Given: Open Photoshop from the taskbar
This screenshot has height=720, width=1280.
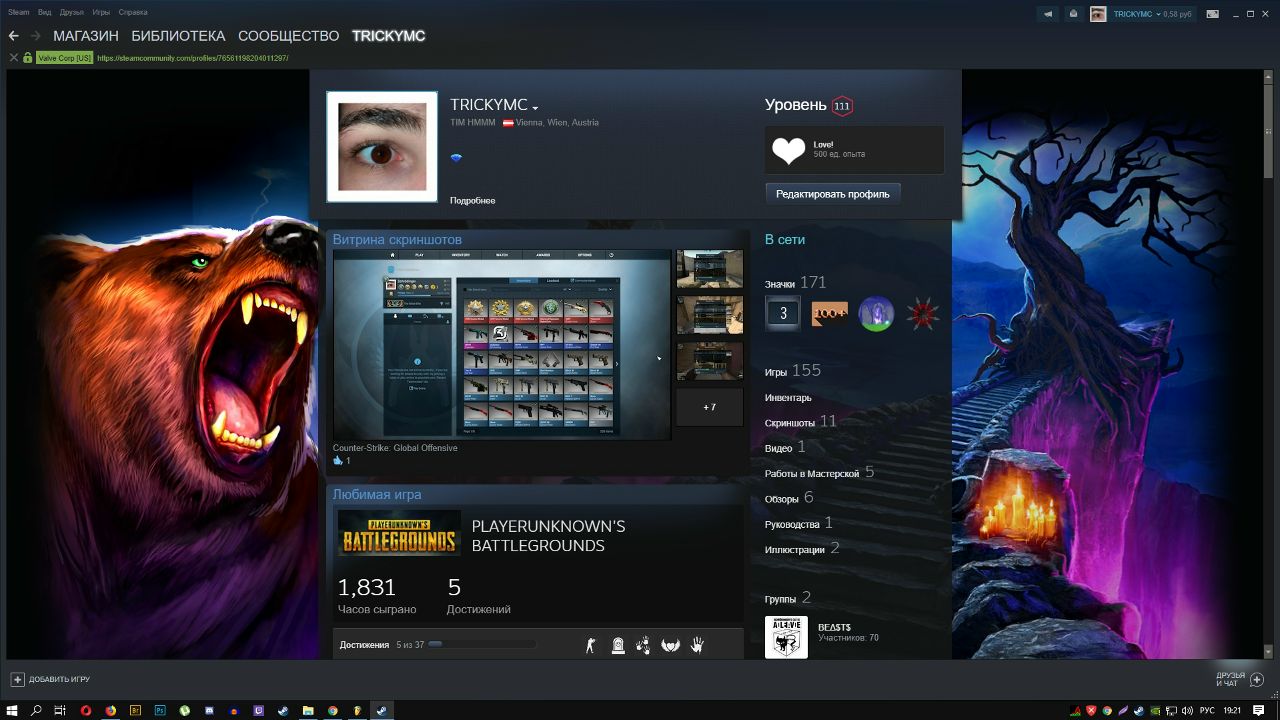Looking at the screenshot, I should click(x=160, y=710).
